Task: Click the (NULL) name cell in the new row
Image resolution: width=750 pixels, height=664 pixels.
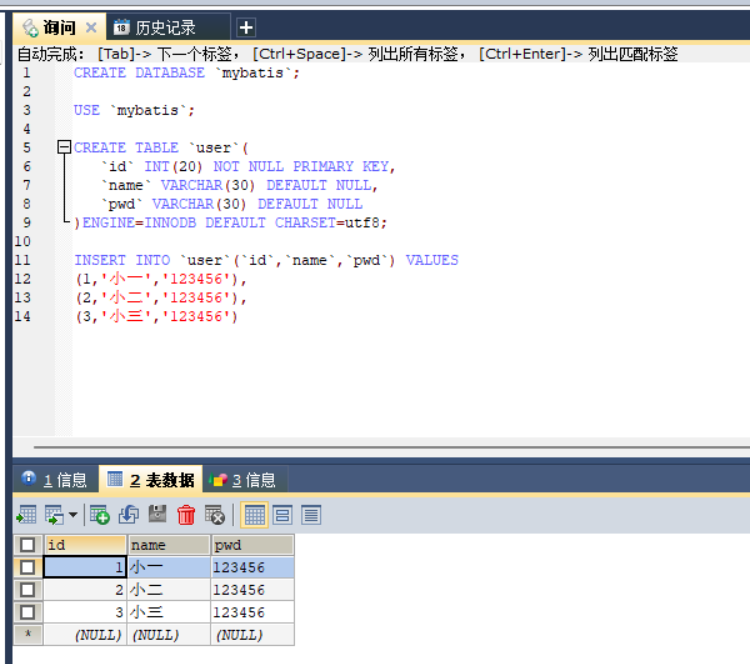Action: 168,635
